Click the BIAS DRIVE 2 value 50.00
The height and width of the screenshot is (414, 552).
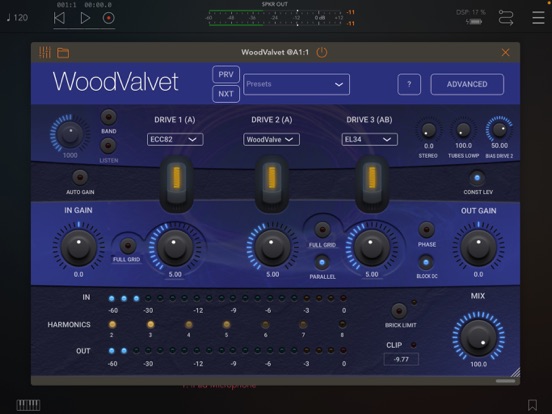point(499,146)
